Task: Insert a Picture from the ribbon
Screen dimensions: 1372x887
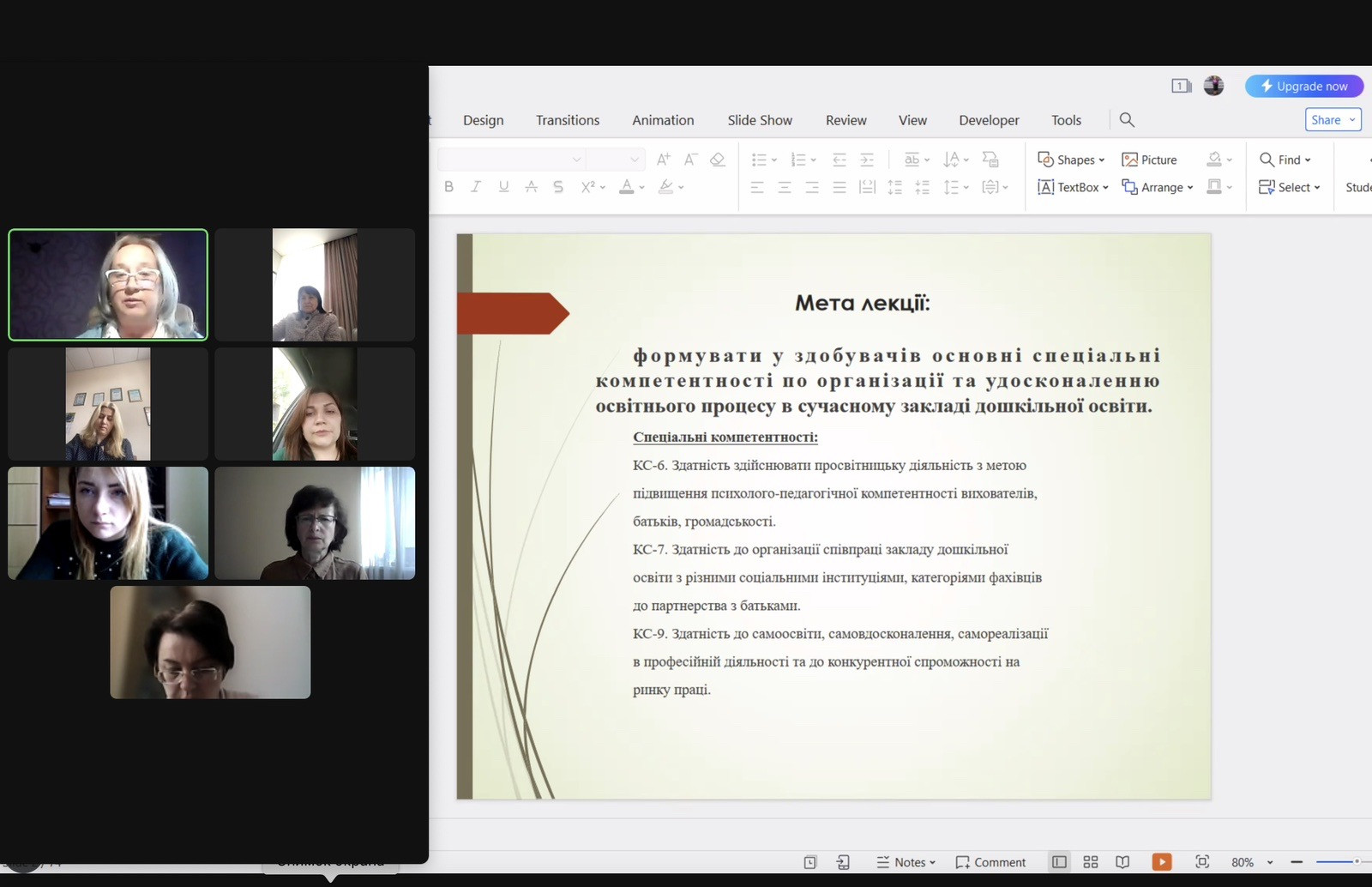Action: point(1149,160)
